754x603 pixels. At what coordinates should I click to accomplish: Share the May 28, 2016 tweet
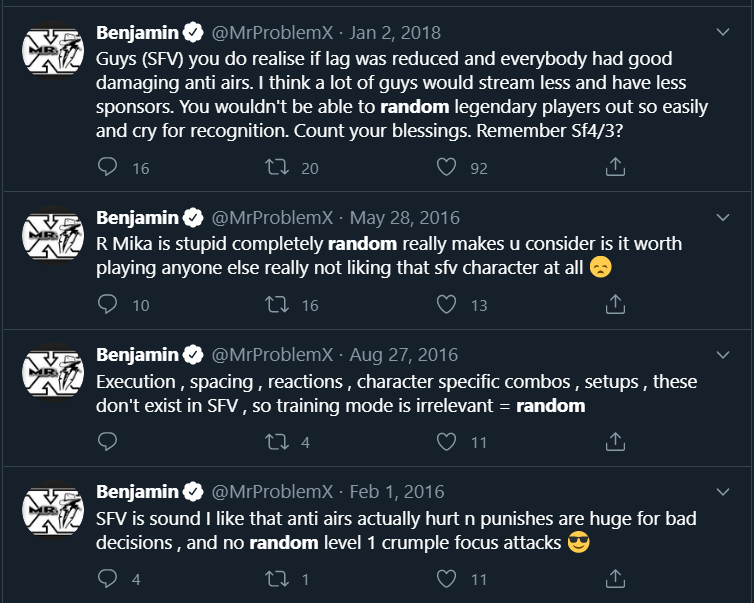616,304
